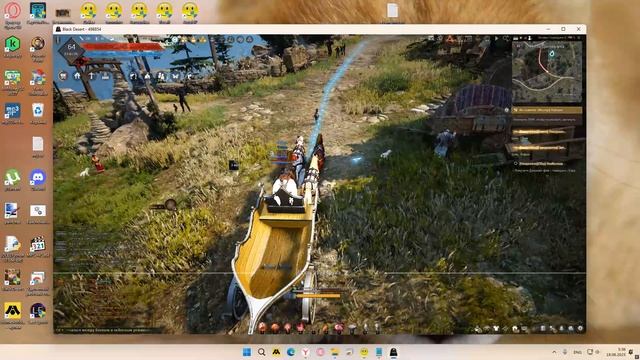Select the Opera browser desktop shortcut
Screen dimensions: 640x360
coord(13,13)
